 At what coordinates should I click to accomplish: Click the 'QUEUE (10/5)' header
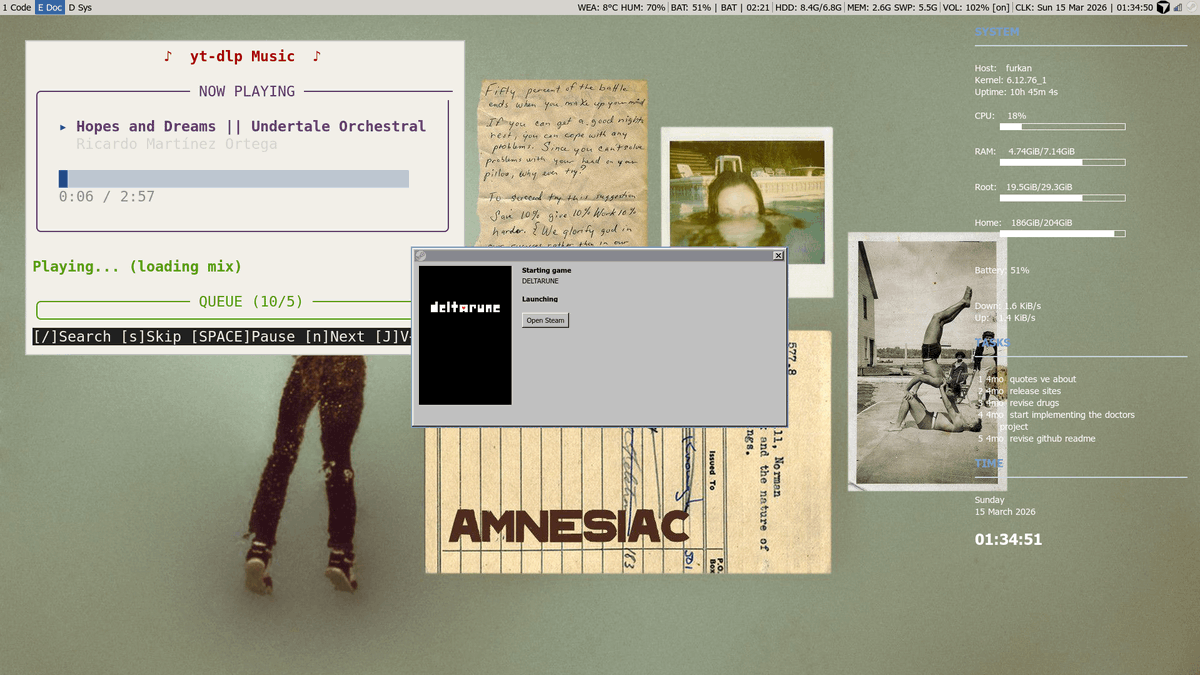tap(251, 301)
